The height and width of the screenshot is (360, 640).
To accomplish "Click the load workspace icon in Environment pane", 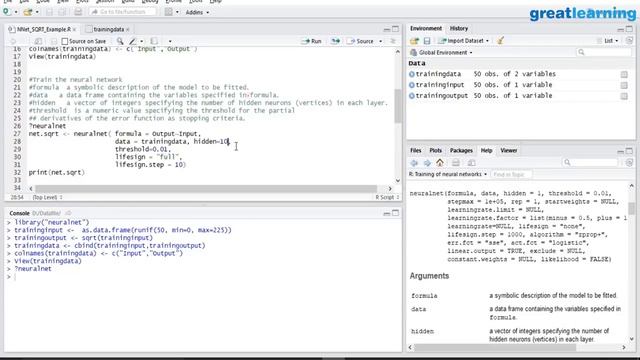I will point(414,41).
